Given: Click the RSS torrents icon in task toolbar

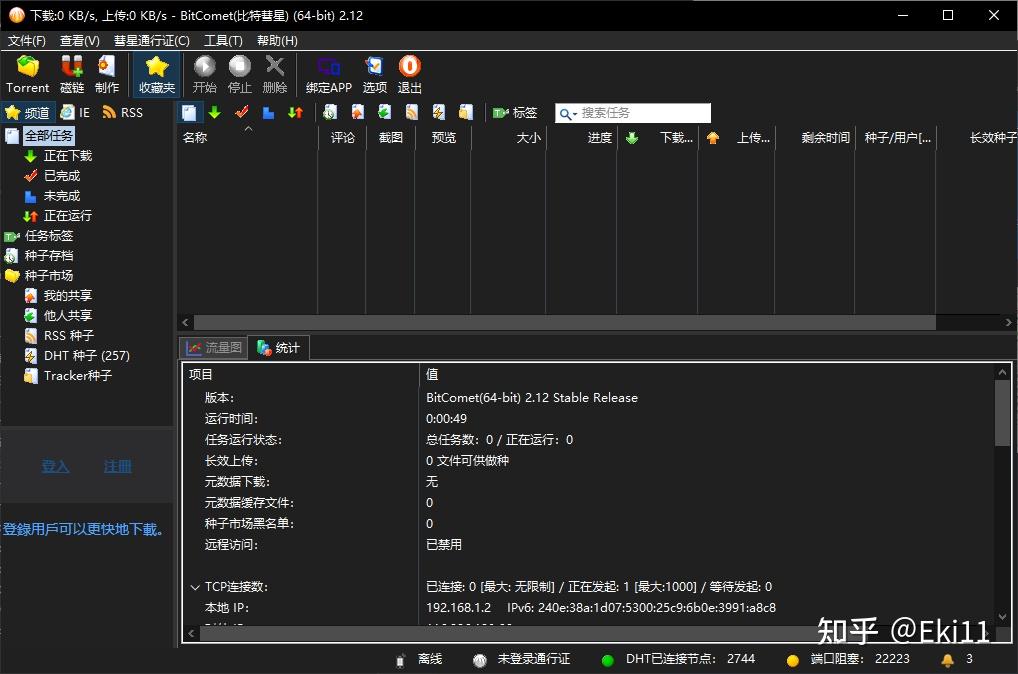Looking at the screenshot, I should (412, 113).
